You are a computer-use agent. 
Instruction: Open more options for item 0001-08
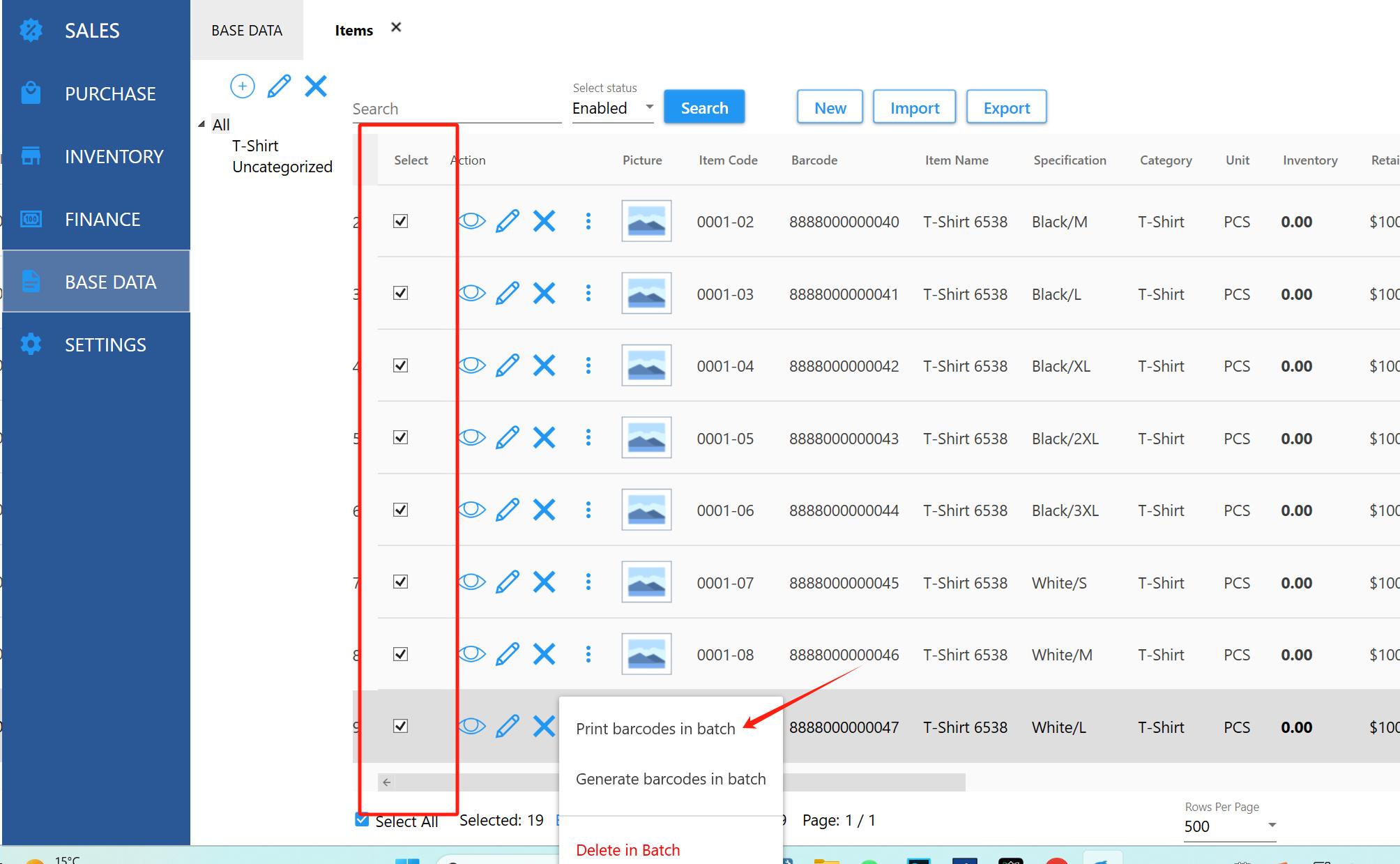588,654
